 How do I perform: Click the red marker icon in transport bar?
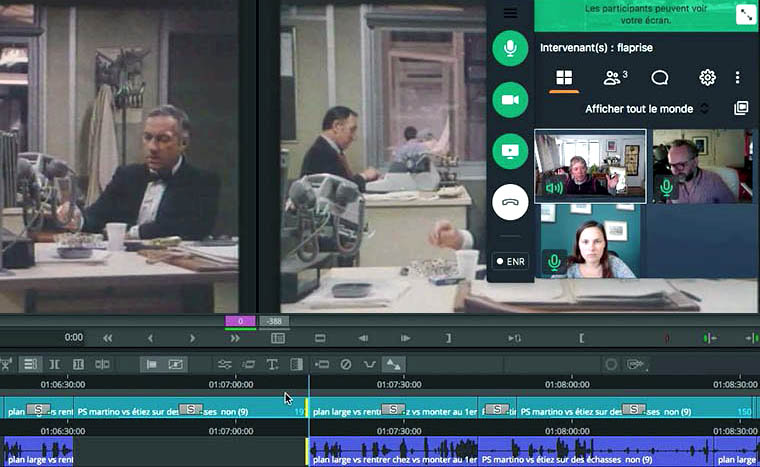point(667,338)
